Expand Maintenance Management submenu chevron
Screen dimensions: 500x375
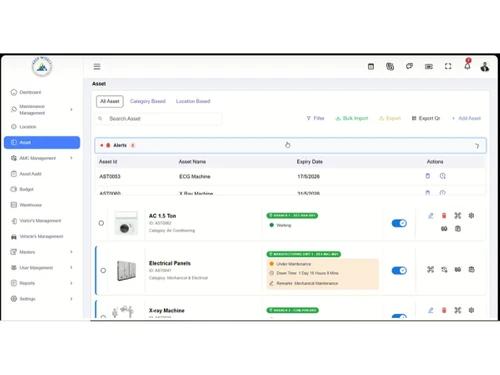[71, 109]
